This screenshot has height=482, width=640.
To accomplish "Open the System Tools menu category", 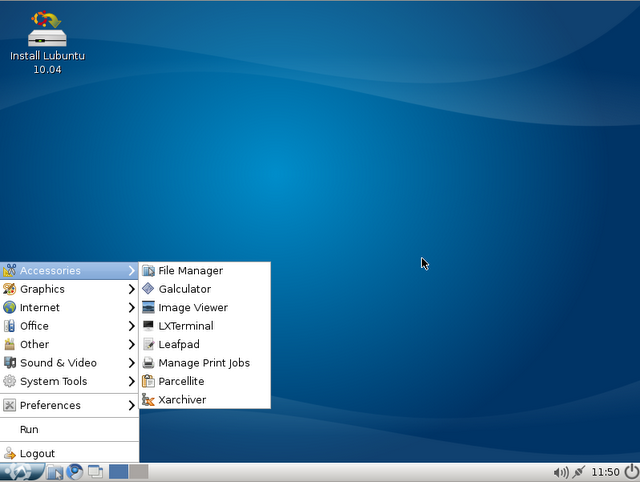I will [69, 381].
